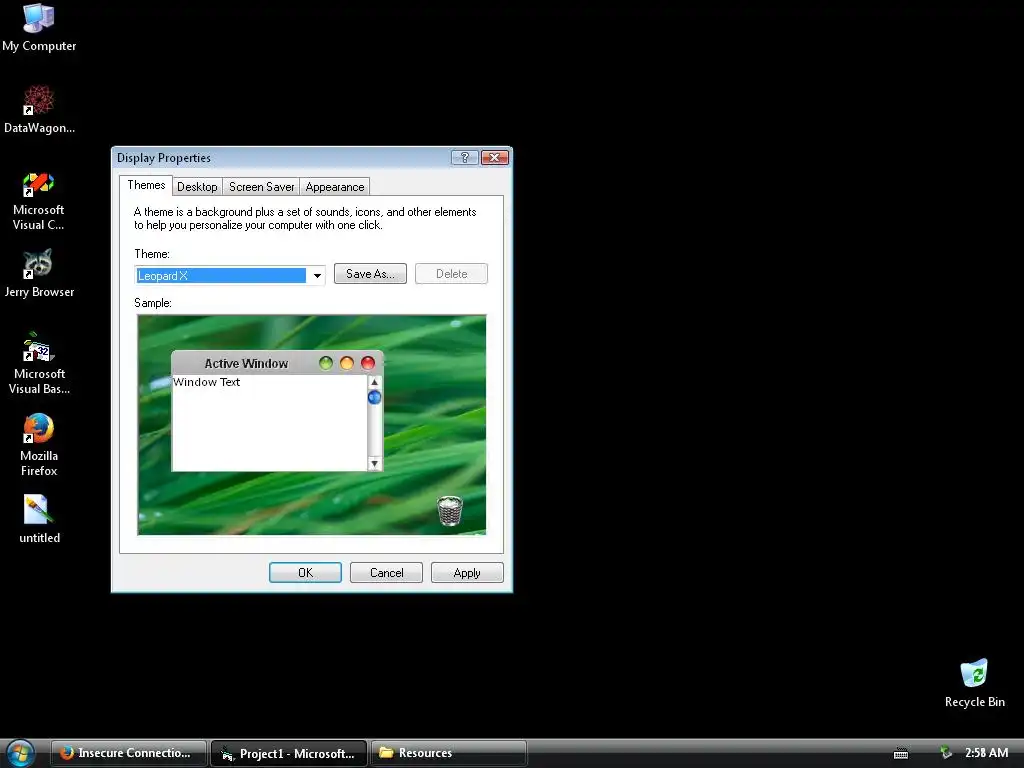Image resolution: width=1024 pixels, height=768 pixels.
Task: Launch Jerry Browser raccoon icon
Action: (39, 274)
